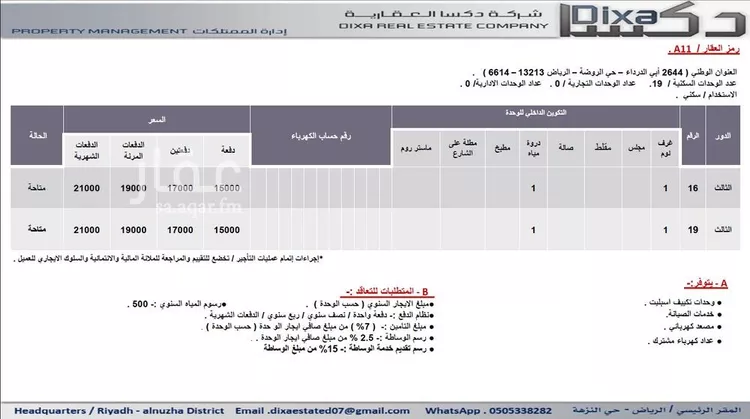Click 'Headquarters / Riyadh - alnuzha District' footer text
Viewport: 750px width, 419px height.
119,411
